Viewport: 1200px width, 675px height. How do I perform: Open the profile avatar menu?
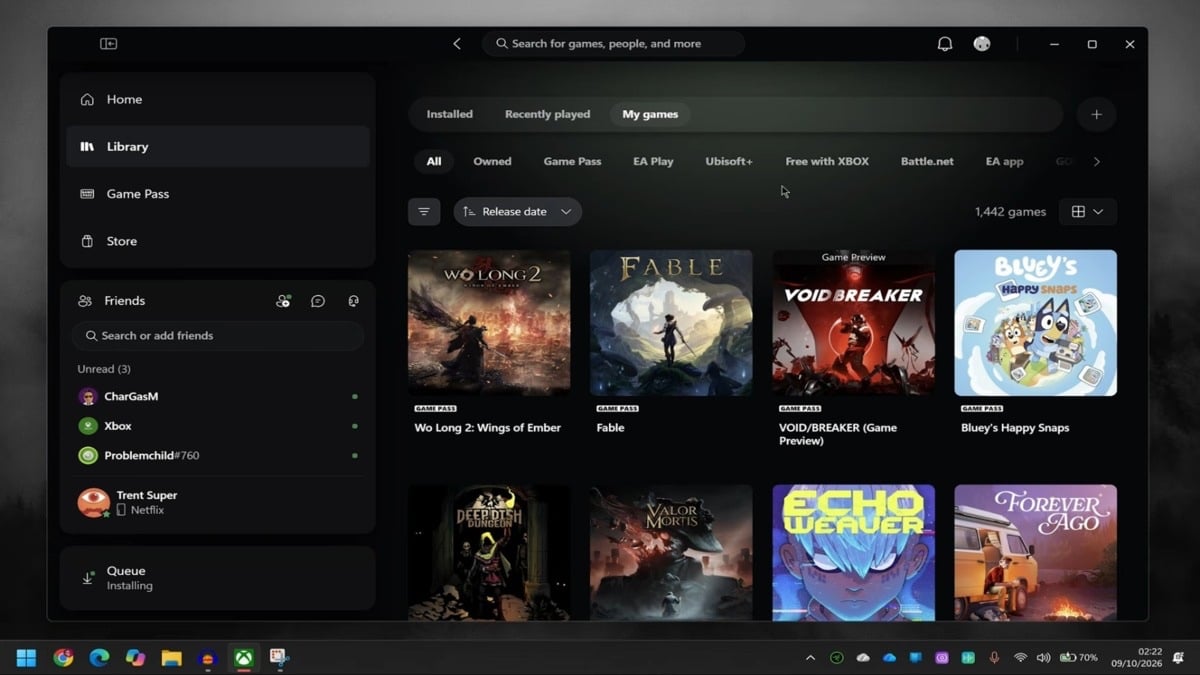[982, 44]
